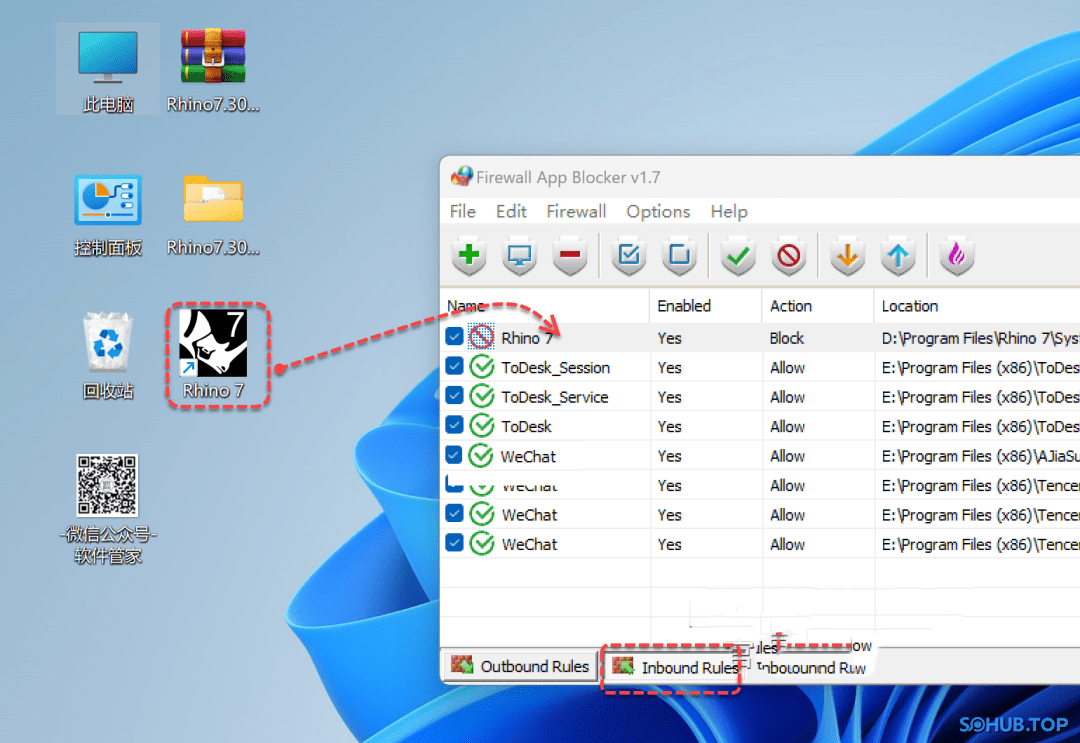Sort rules by the Action column header

tap(791, 306)
